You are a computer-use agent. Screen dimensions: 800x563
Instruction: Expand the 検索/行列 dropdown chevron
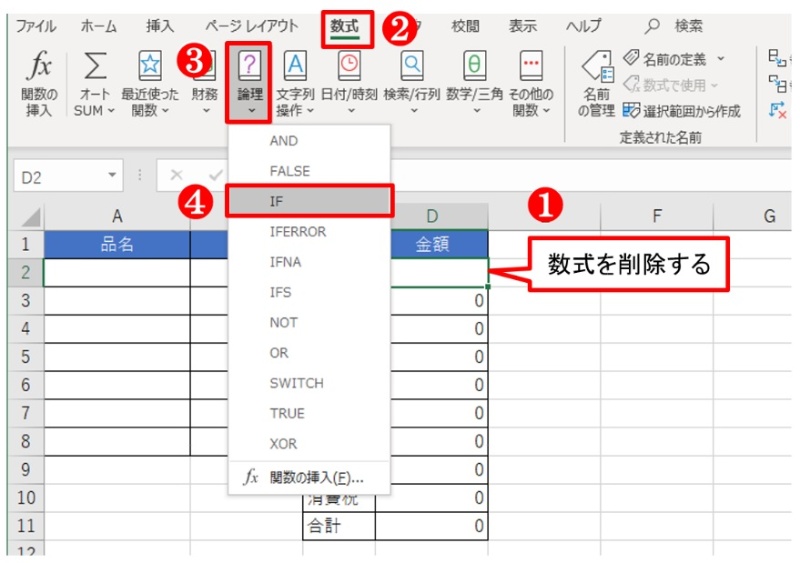coord(414,110)
